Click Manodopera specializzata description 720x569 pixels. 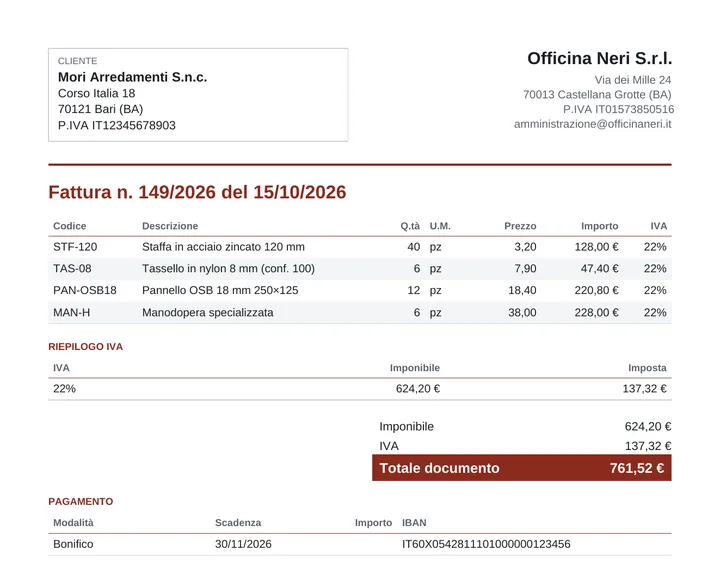[x=208, y=313]
